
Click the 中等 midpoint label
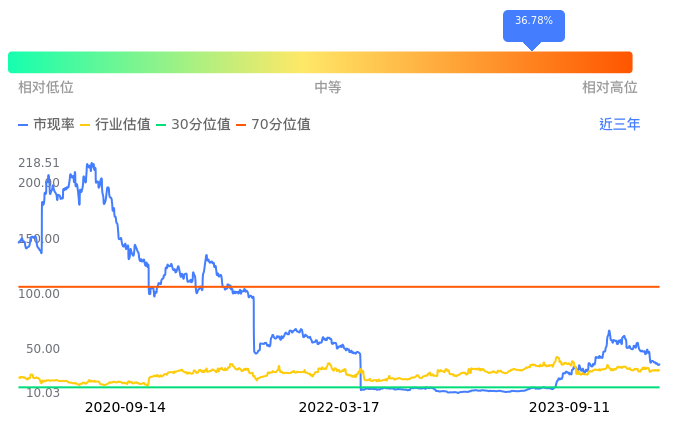tap(328, 88)
